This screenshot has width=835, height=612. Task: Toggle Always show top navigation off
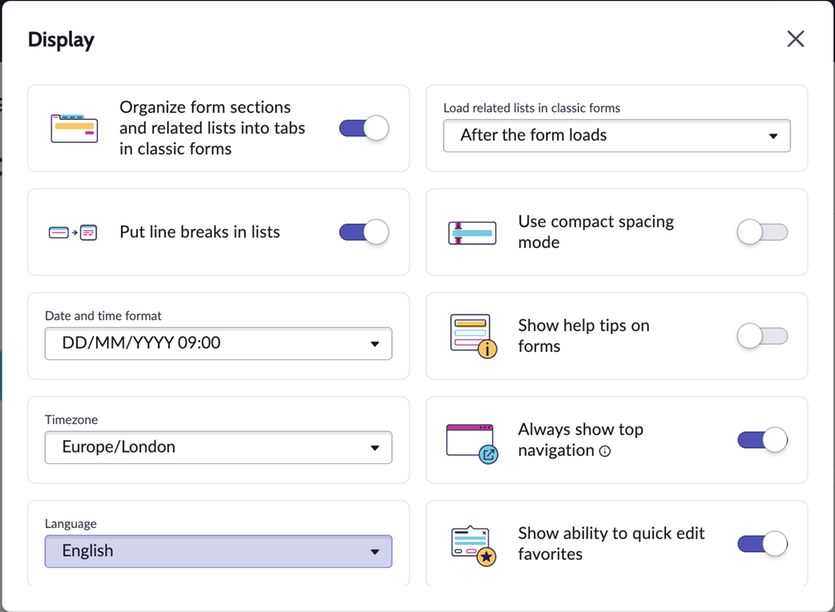pos(763,440)
